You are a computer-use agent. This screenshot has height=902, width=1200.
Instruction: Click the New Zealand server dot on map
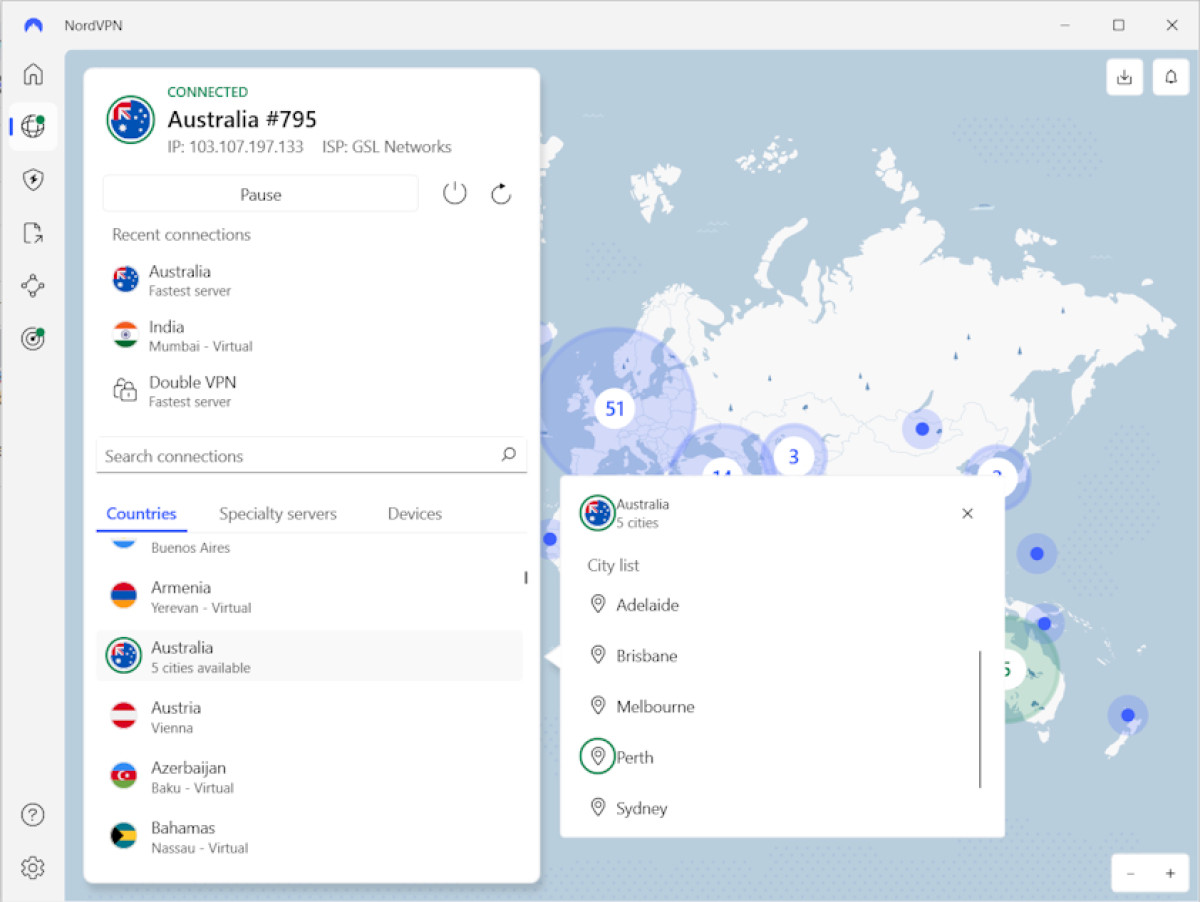tap(1128, 715)
